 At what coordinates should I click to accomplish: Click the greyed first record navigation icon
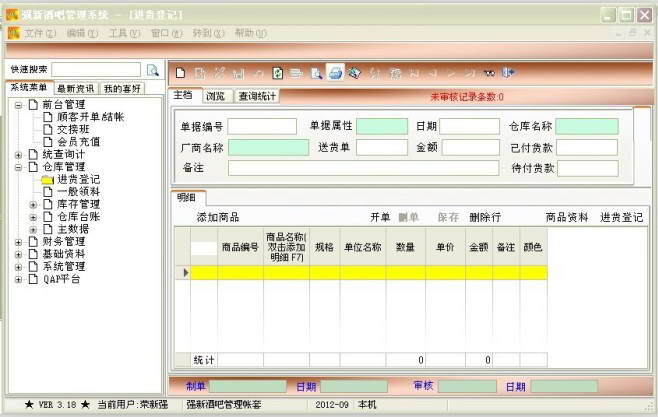point(415,74)
